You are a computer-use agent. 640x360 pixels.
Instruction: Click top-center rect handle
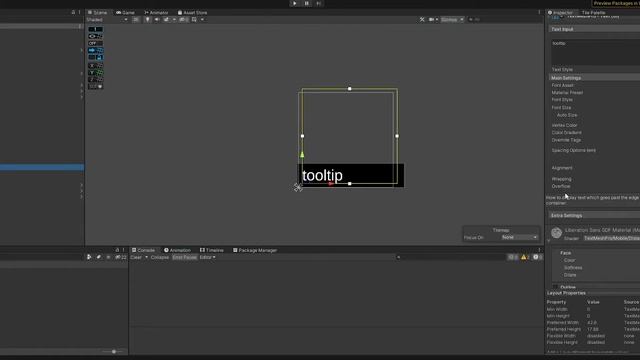(349, 89)
